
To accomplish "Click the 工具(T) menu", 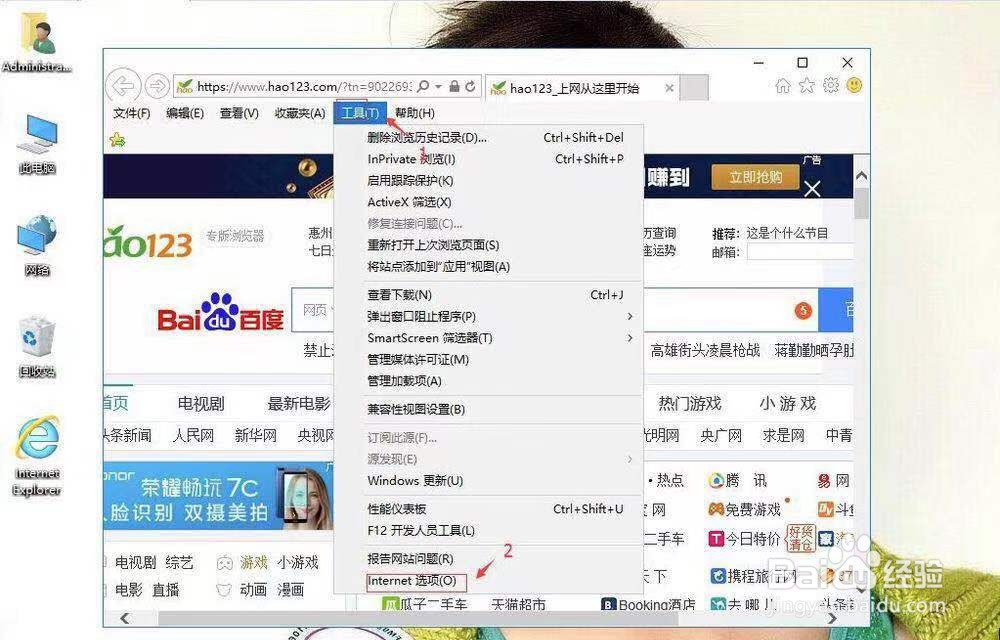I will point(360,113).
